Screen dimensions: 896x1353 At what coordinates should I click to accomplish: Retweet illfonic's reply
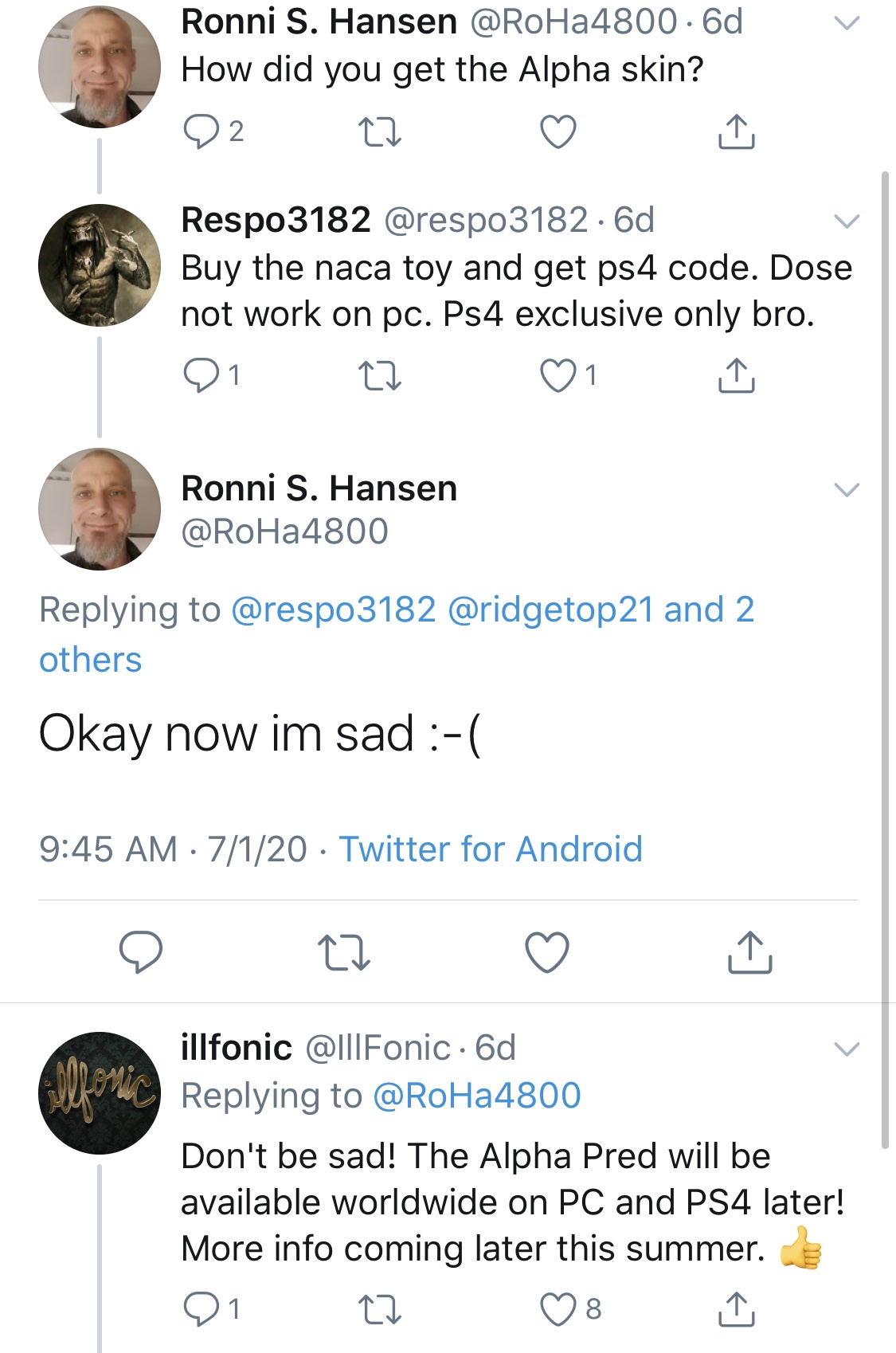tap(380, 1309)
